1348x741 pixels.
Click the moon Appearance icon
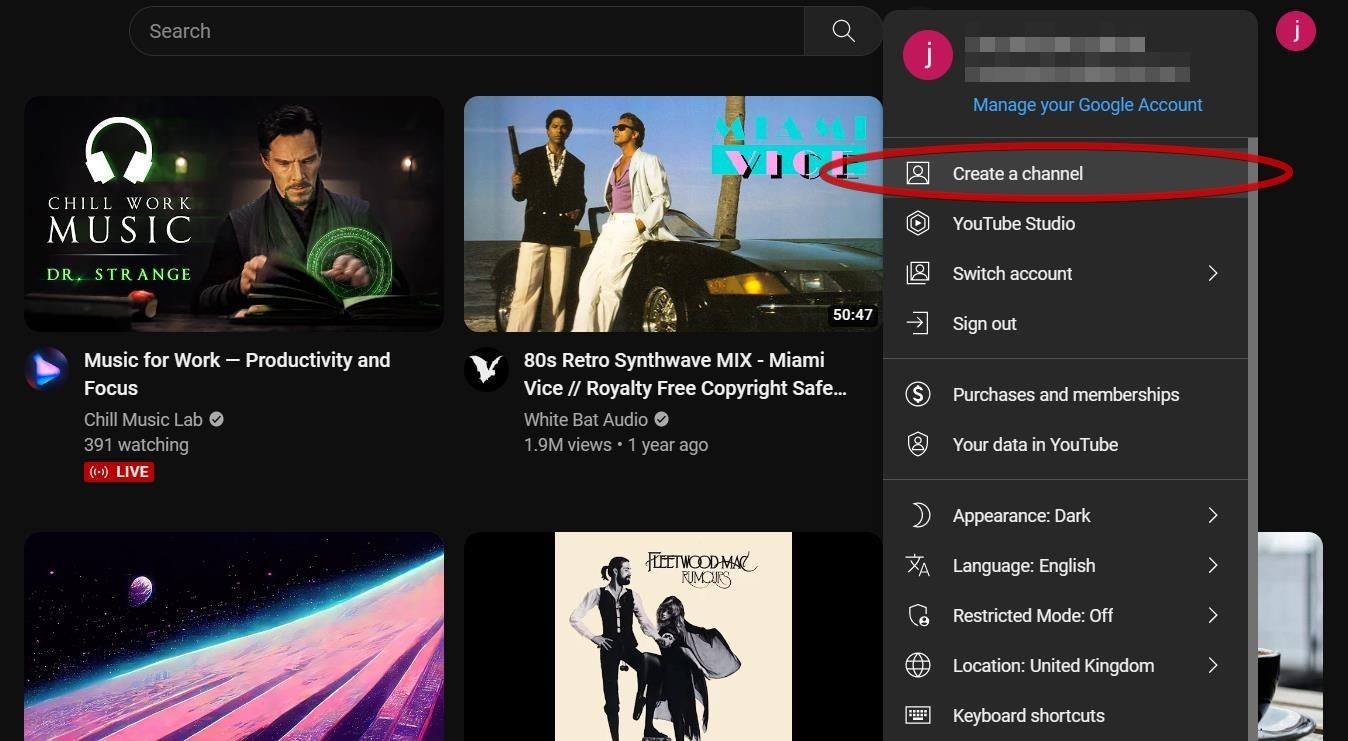918,516
